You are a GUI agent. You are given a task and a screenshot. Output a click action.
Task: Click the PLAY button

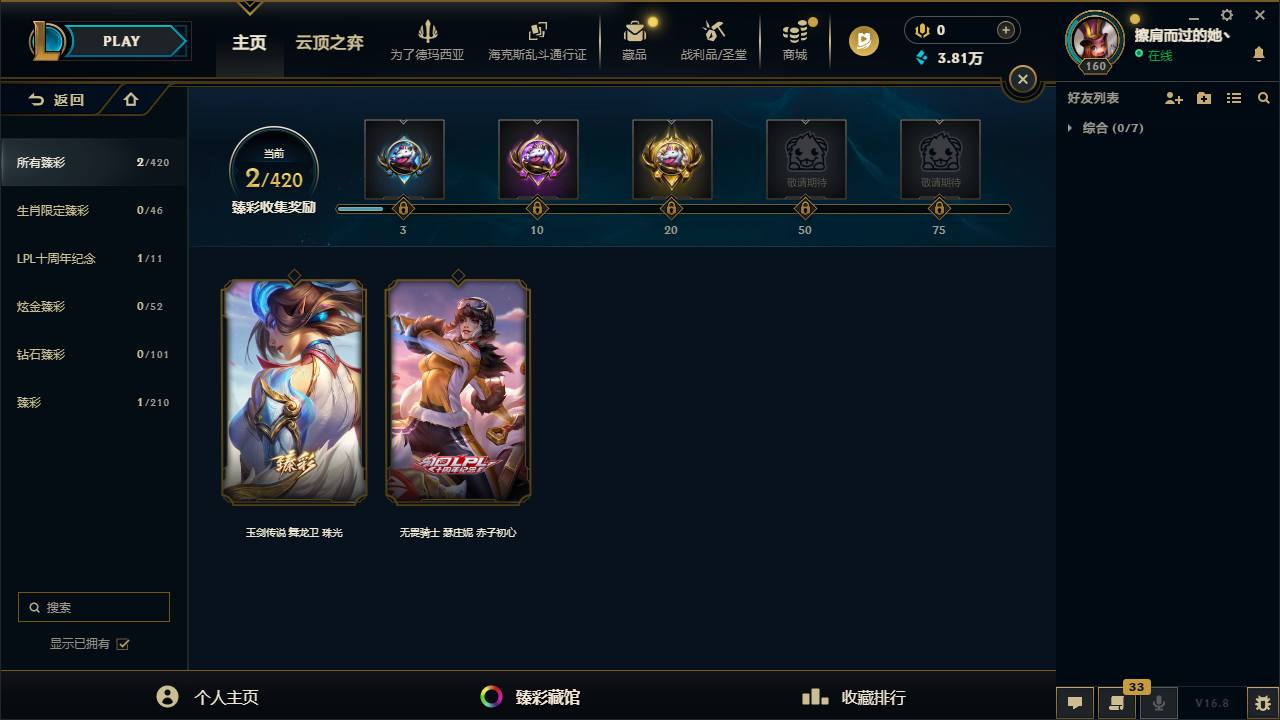pos(122,41)
